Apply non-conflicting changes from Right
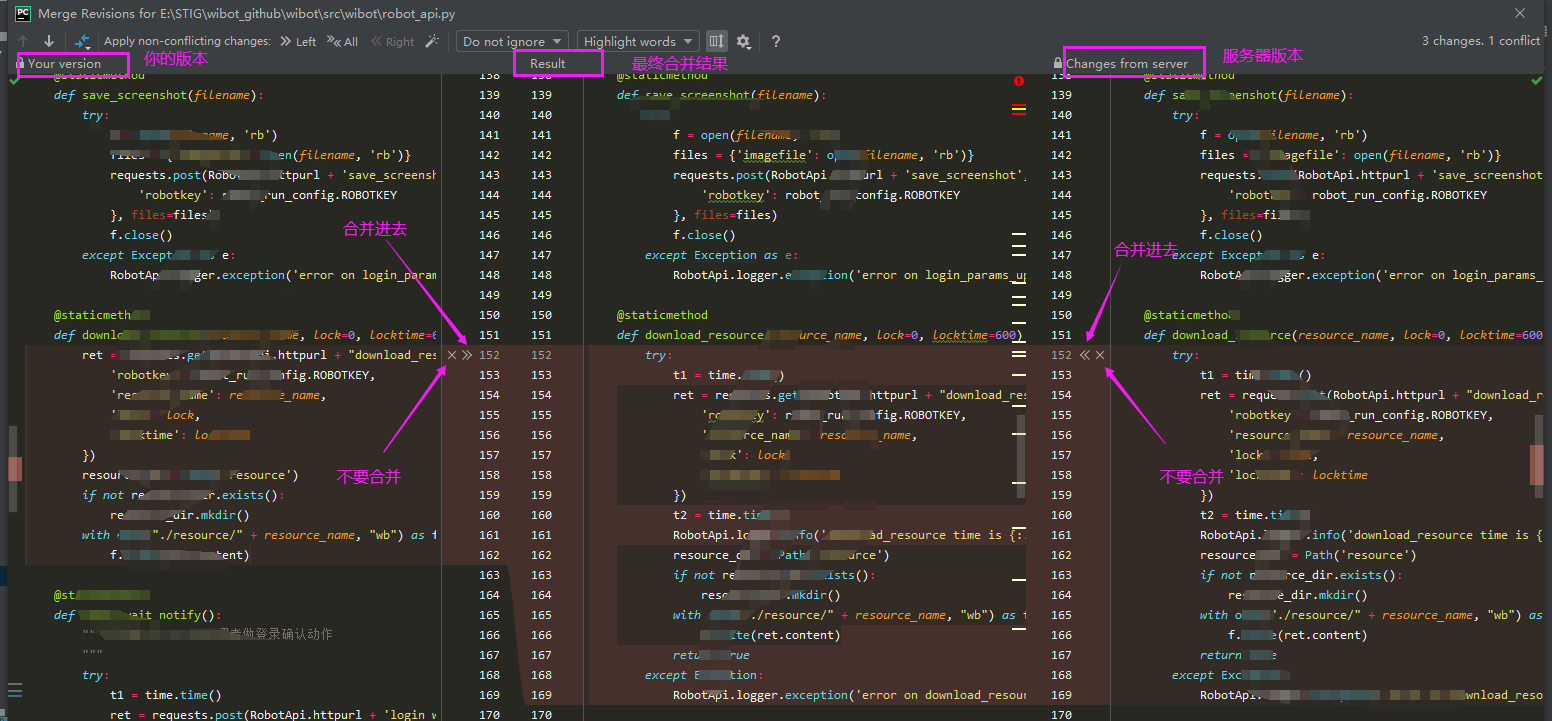 pyautogui.click(x=392, y=41)
